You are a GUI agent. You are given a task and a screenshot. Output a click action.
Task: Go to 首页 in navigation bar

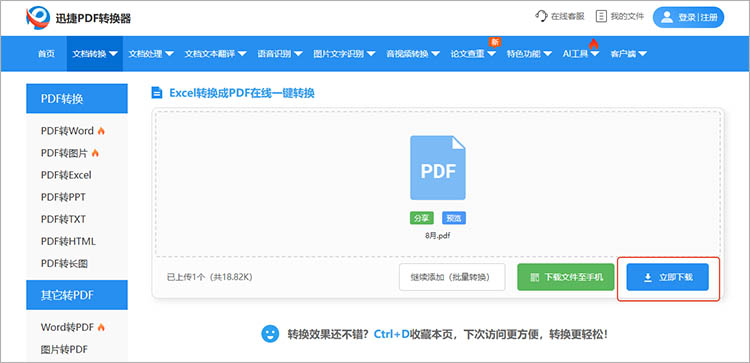click(x=46, y=54)
